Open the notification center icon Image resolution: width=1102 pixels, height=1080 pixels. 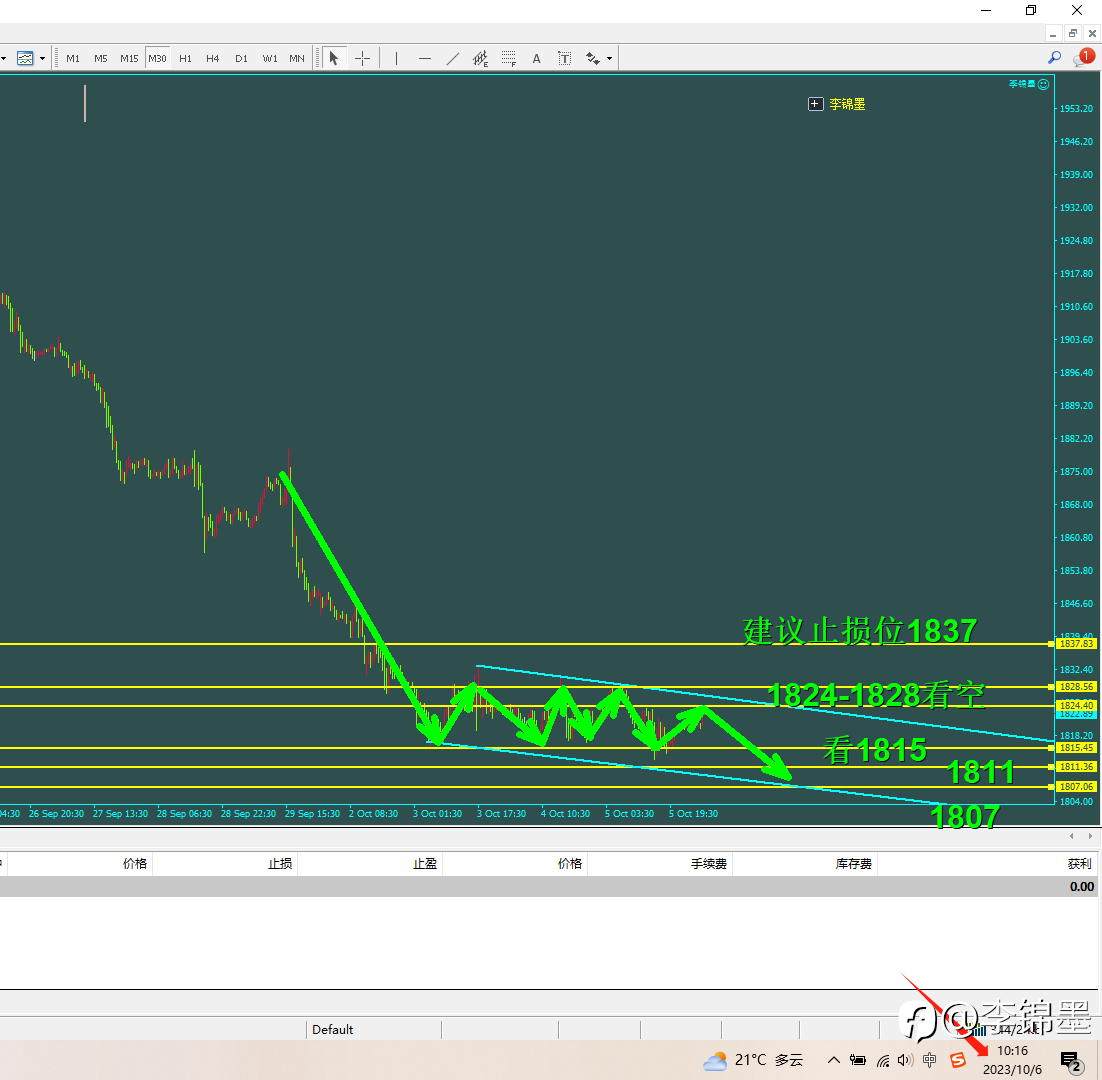click(x=1070, y=1061)
